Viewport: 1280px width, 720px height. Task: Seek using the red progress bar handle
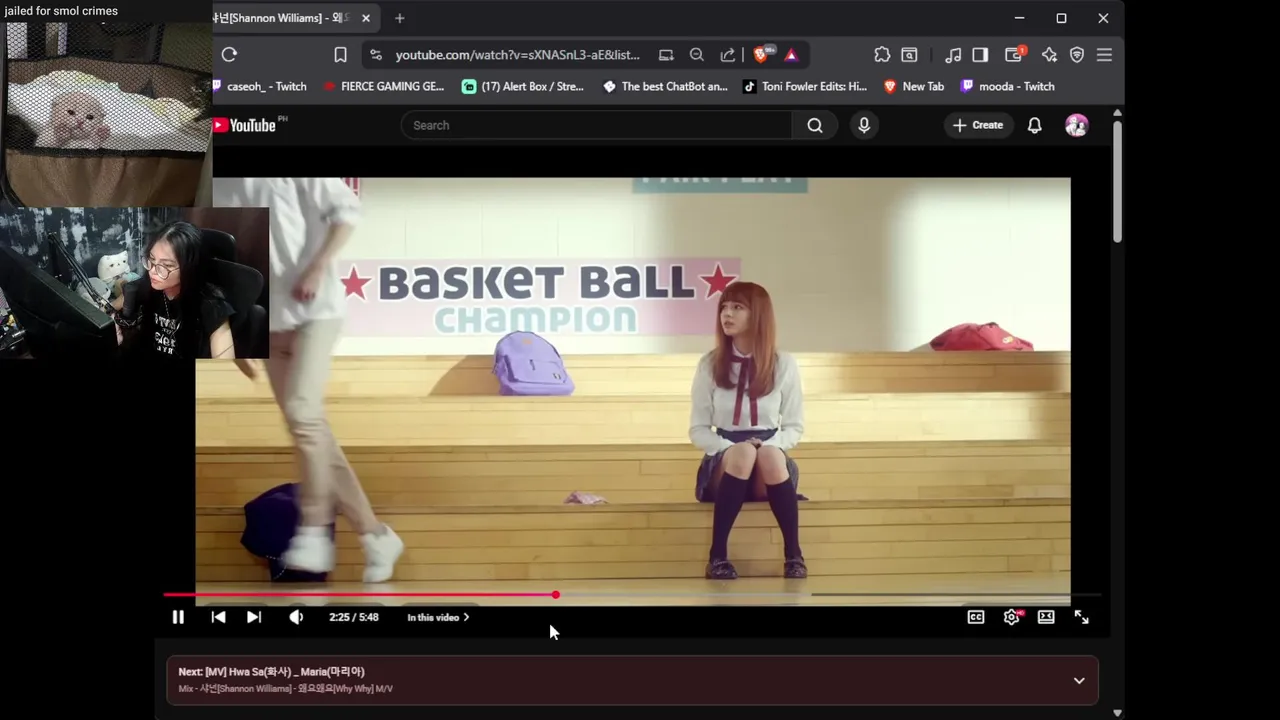[x=556, y=594]
